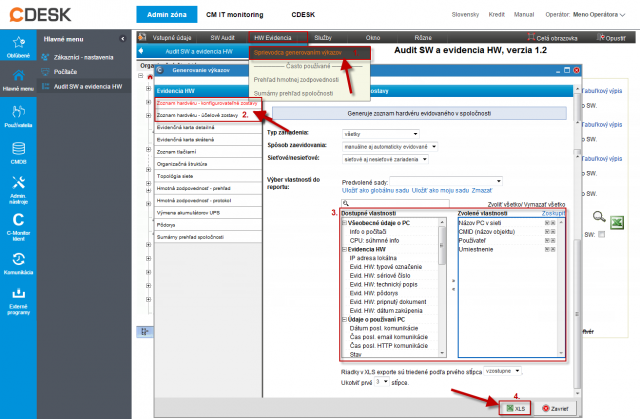Open Sieťové/nesieťové dropdown
This screenshot has width=640, height=419.
click(385, 159)
